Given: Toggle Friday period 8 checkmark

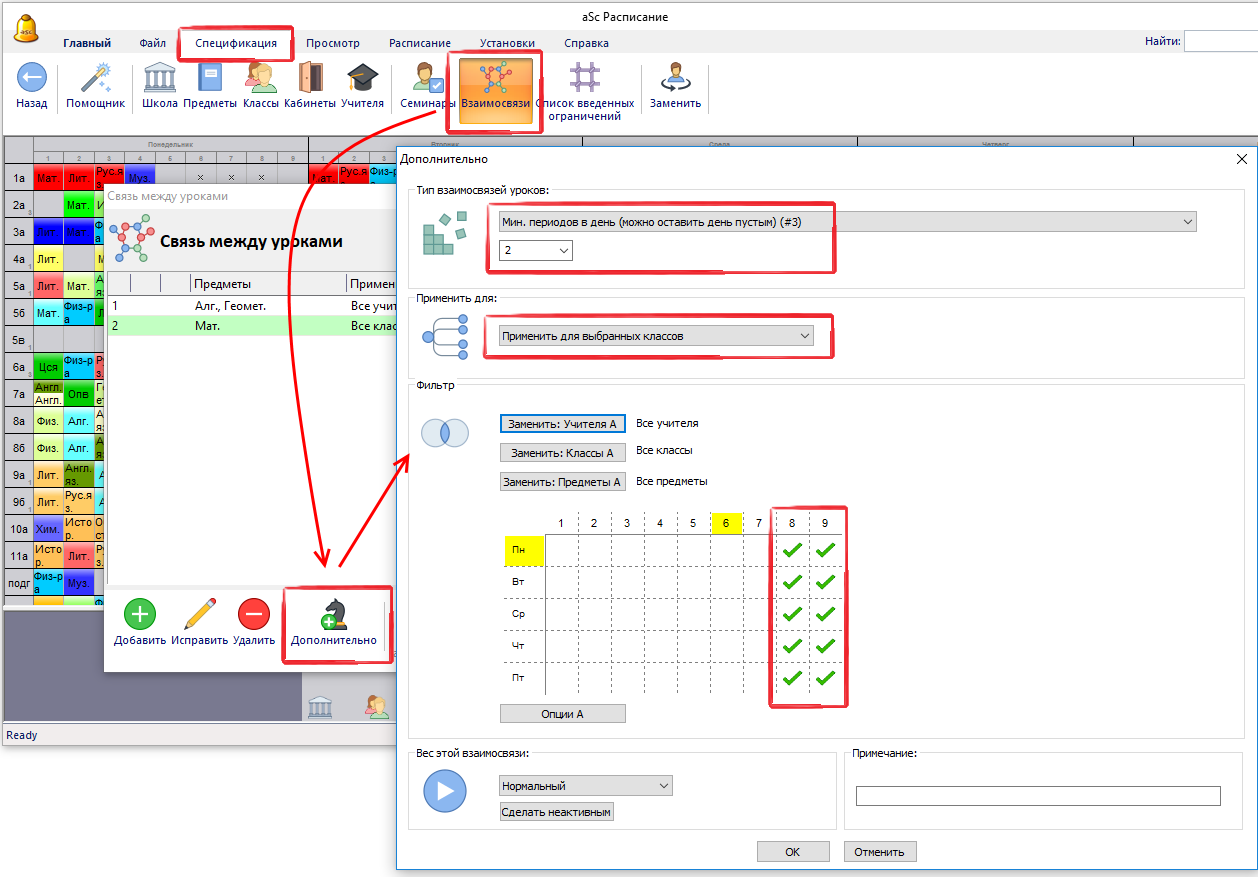Looking at the screenshot, I should point(792,679).
